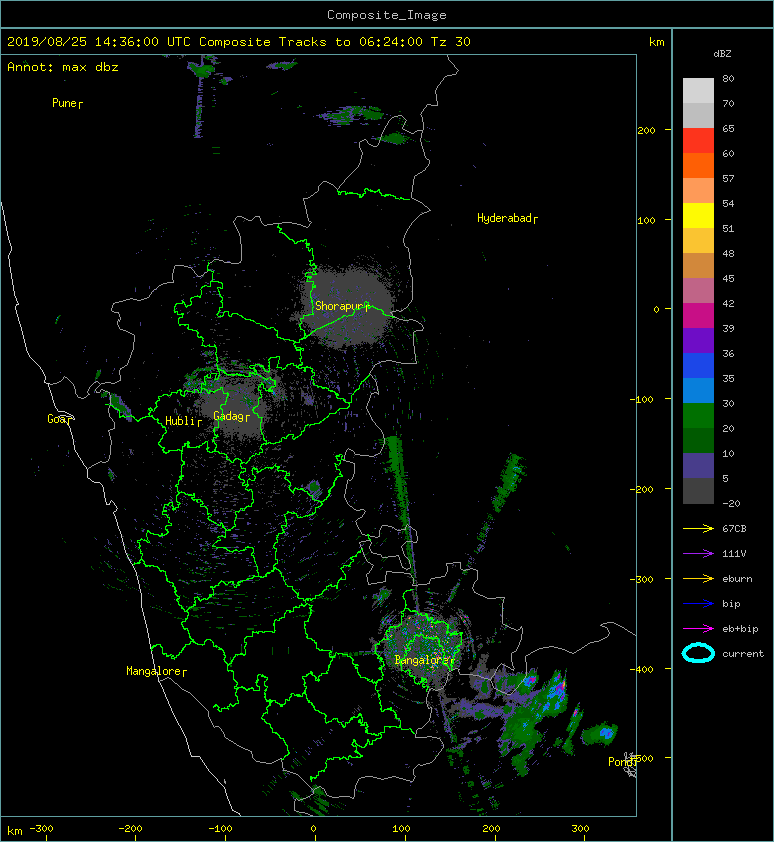The image size is (774, 842).
Task: Click the dark gray -20 dBZ swatch
Action: pyautogui.click(x=698, y=491)
